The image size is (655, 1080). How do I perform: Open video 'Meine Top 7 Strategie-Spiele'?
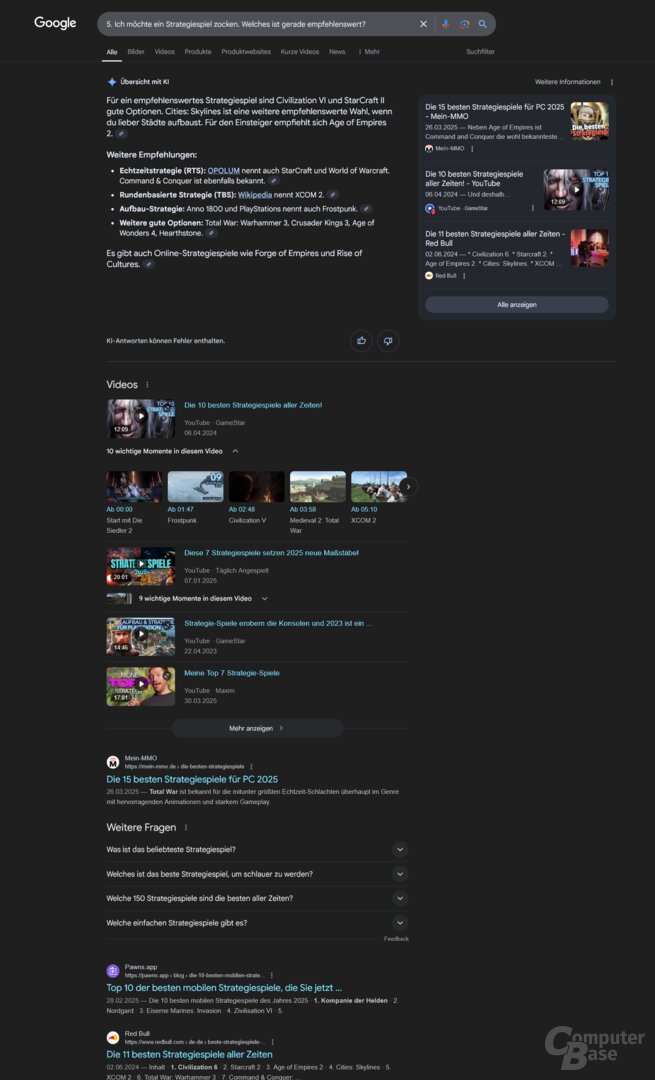pyautogui.click(x=231, y=673)
